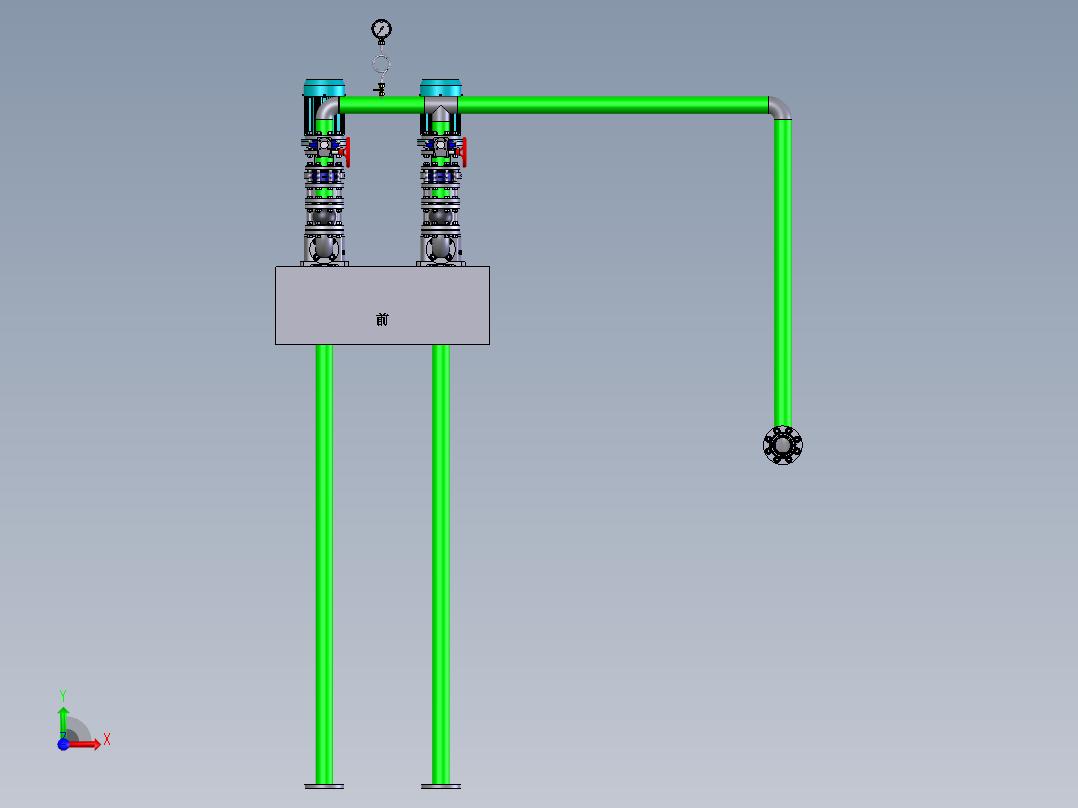Select the gray elbow above the left pump
The height and width of the screenshot is (808, 1078).
[327, 108]
